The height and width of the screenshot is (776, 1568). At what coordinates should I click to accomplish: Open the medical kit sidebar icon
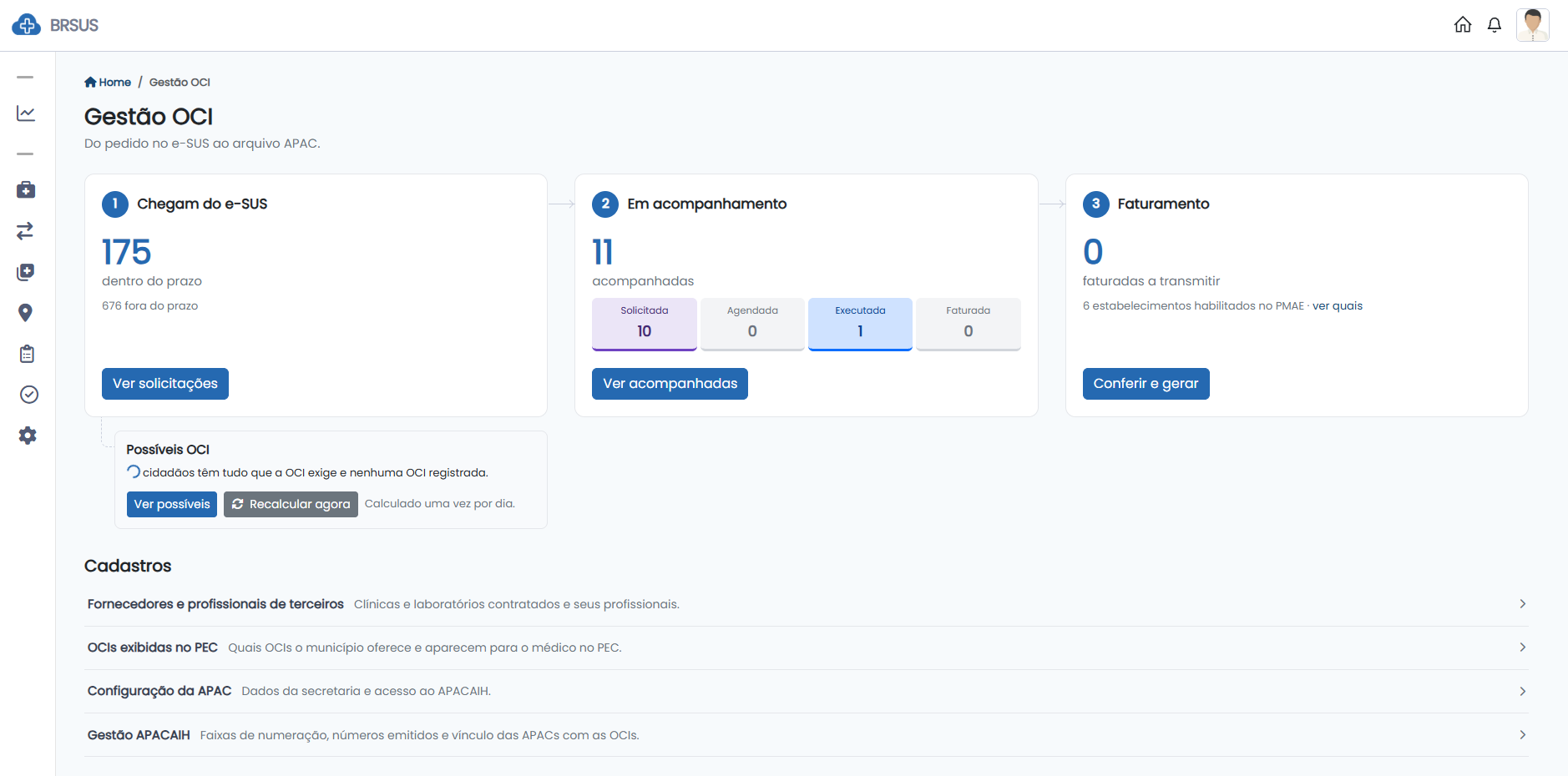(x=26, y=190)
